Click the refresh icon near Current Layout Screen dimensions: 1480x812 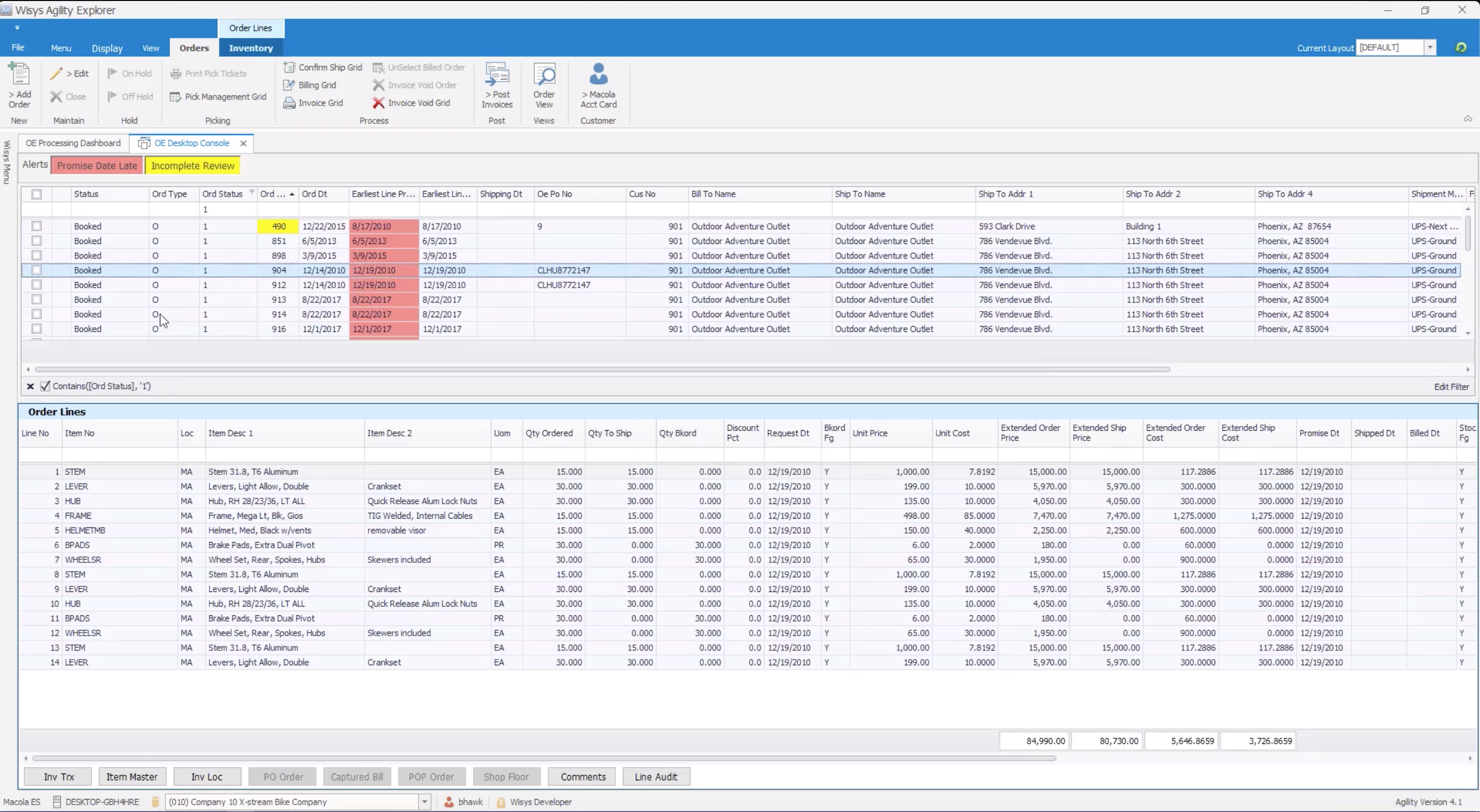click(1461, 47)
